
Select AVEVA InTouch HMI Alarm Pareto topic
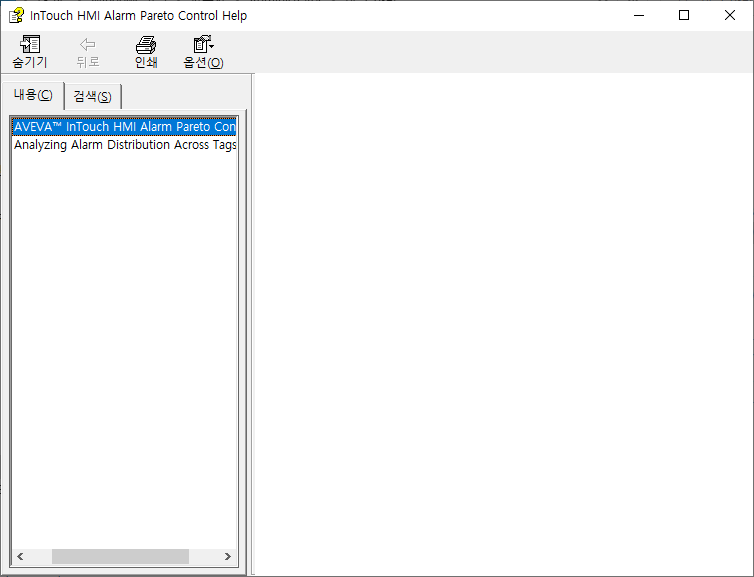124,126
